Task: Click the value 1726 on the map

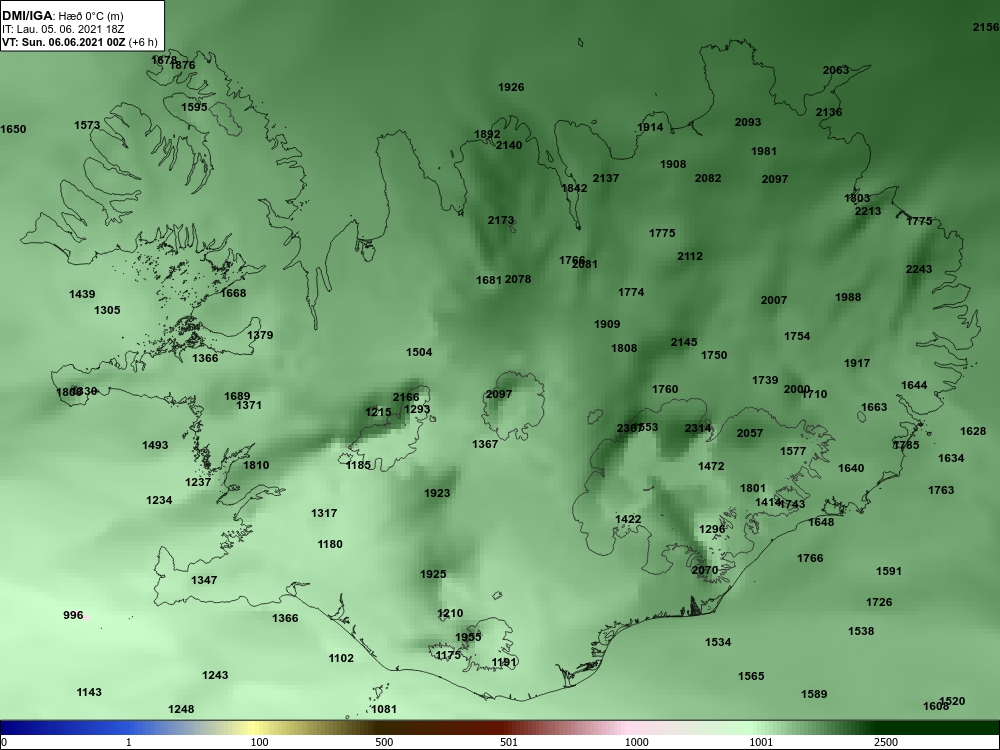Action: 879,602
